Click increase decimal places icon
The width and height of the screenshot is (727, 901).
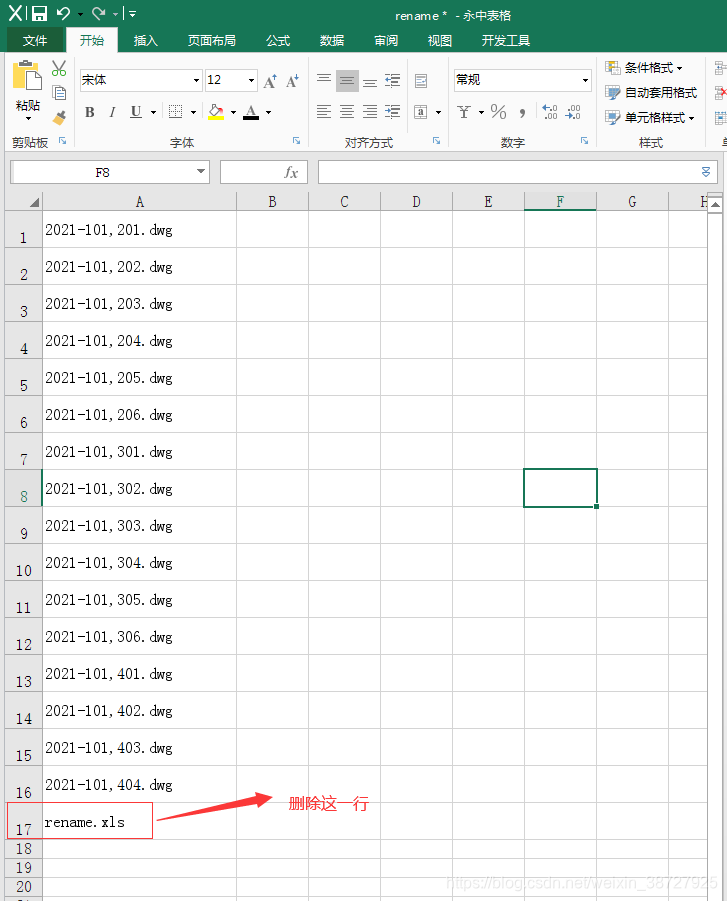(x=550, y=111)
